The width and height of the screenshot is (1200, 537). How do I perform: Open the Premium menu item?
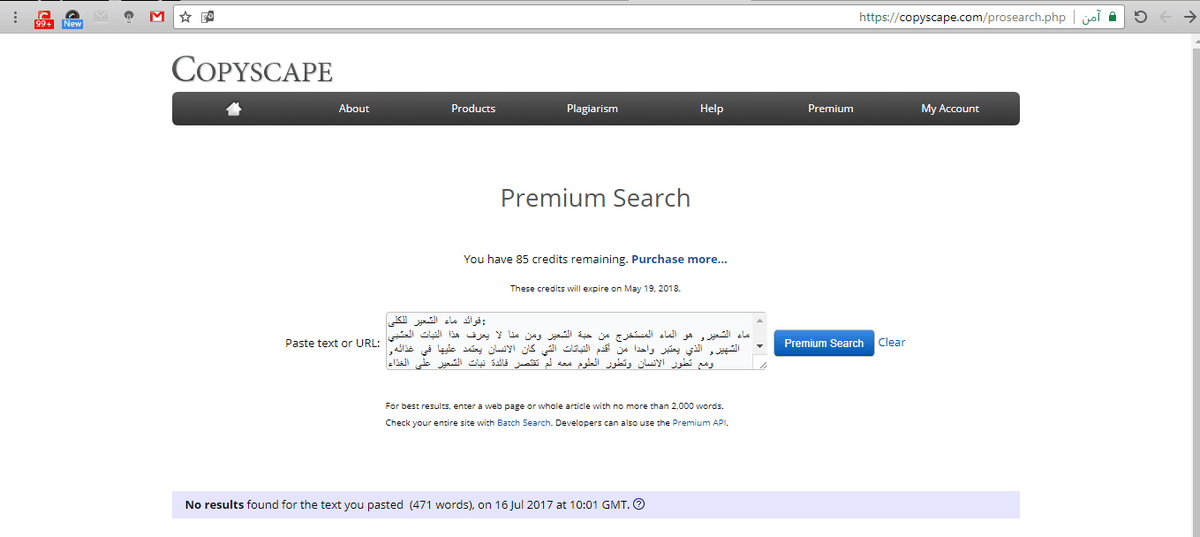tap(831, 108)
